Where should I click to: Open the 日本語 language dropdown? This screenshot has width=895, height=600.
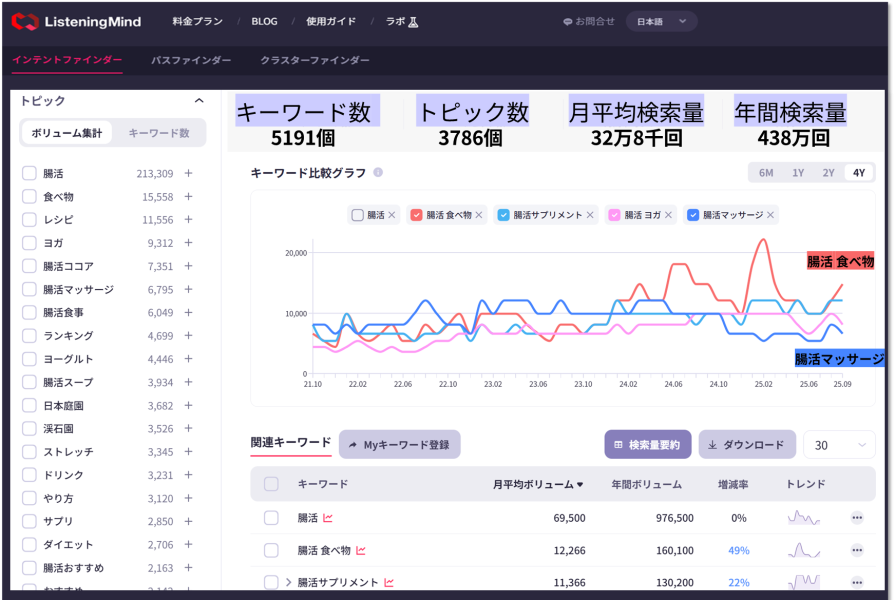[660, 20]
